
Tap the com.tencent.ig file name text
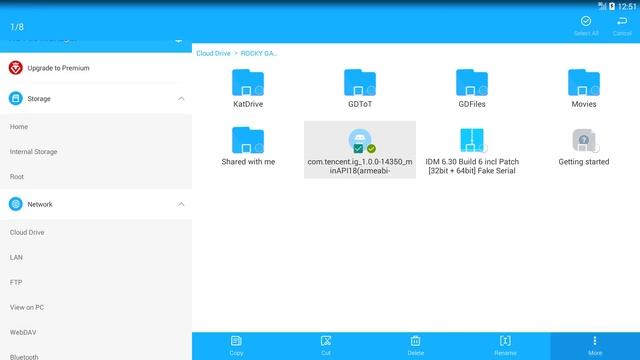360,166
